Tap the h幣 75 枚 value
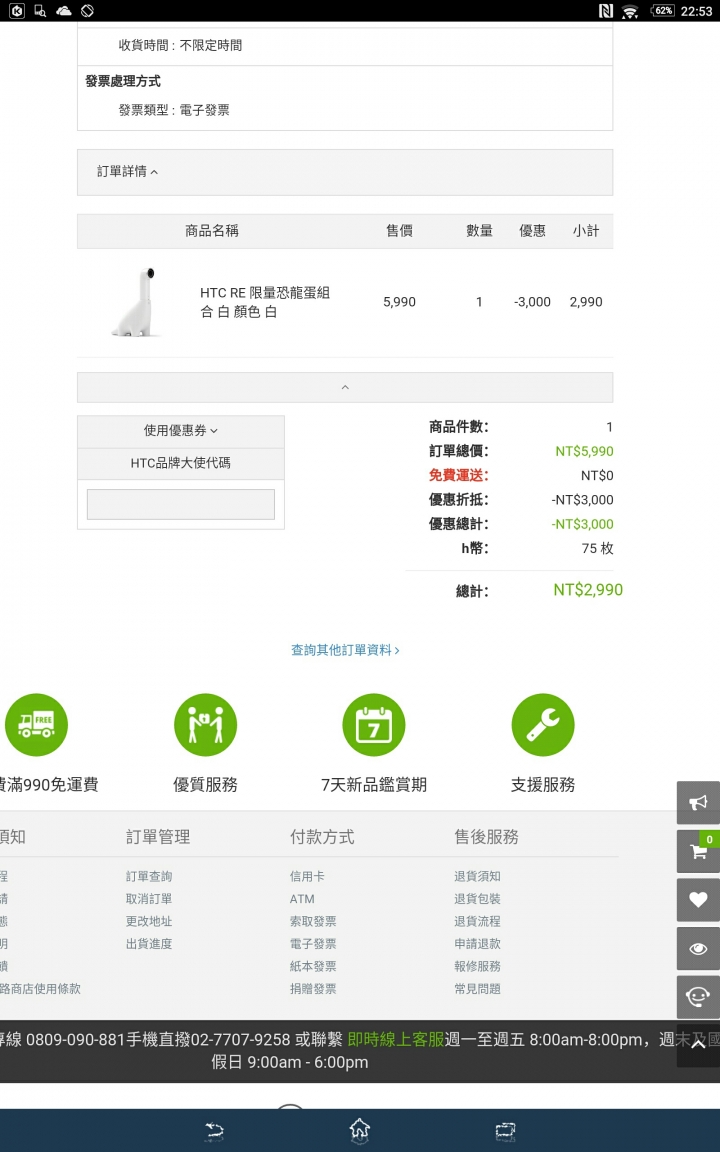The width and height of the screenshot is (720, 1152). (597, 548)
